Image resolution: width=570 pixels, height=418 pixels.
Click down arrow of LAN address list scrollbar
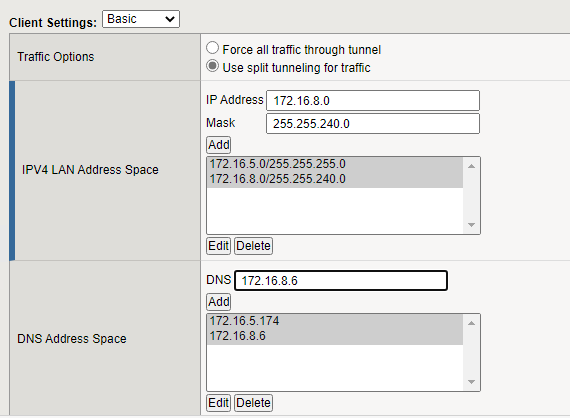coord(471,225)
